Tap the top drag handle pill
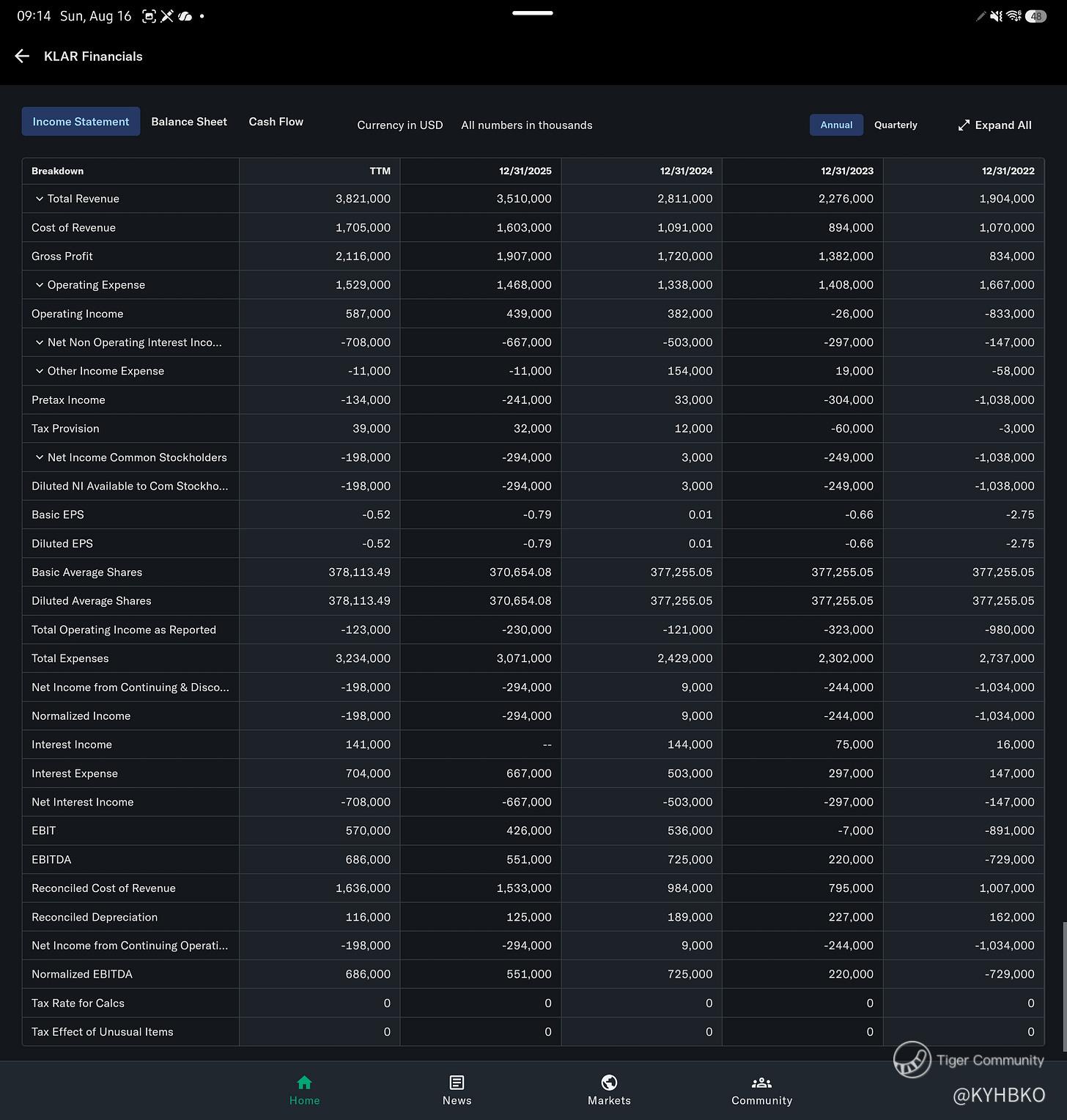The height and width of the screenshot is (1120, 1067). tap(533, 12)
